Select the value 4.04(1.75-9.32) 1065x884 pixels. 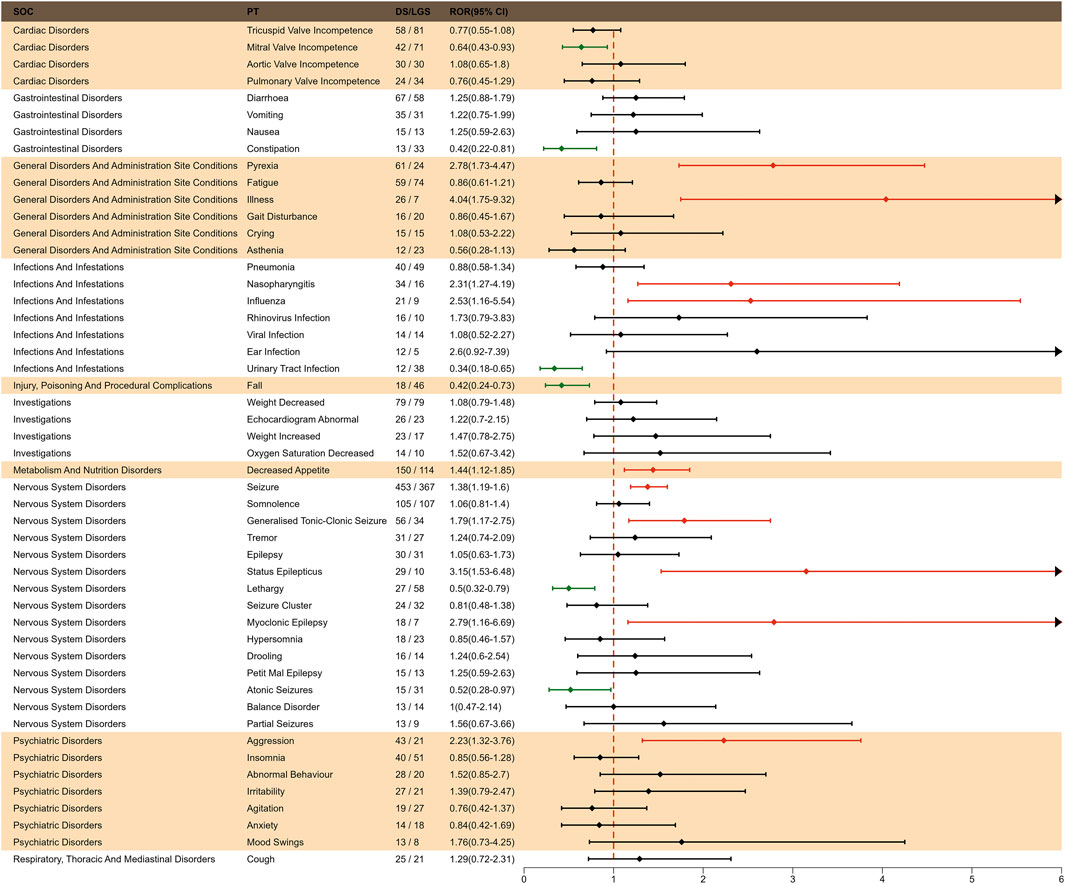point(482,200)
